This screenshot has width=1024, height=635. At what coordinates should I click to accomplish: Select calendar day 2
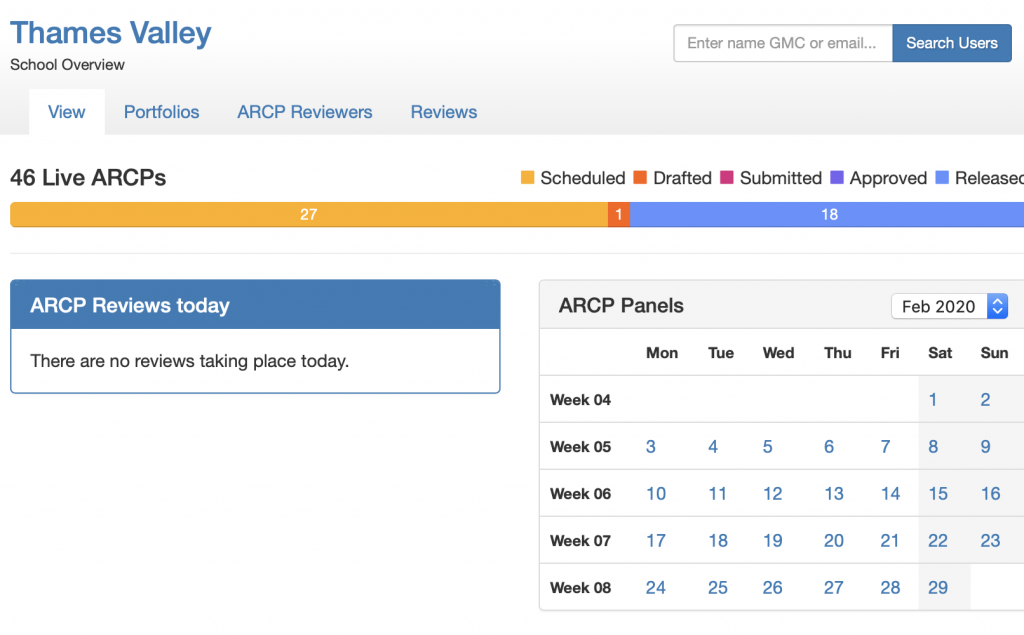tap(985, 399)
